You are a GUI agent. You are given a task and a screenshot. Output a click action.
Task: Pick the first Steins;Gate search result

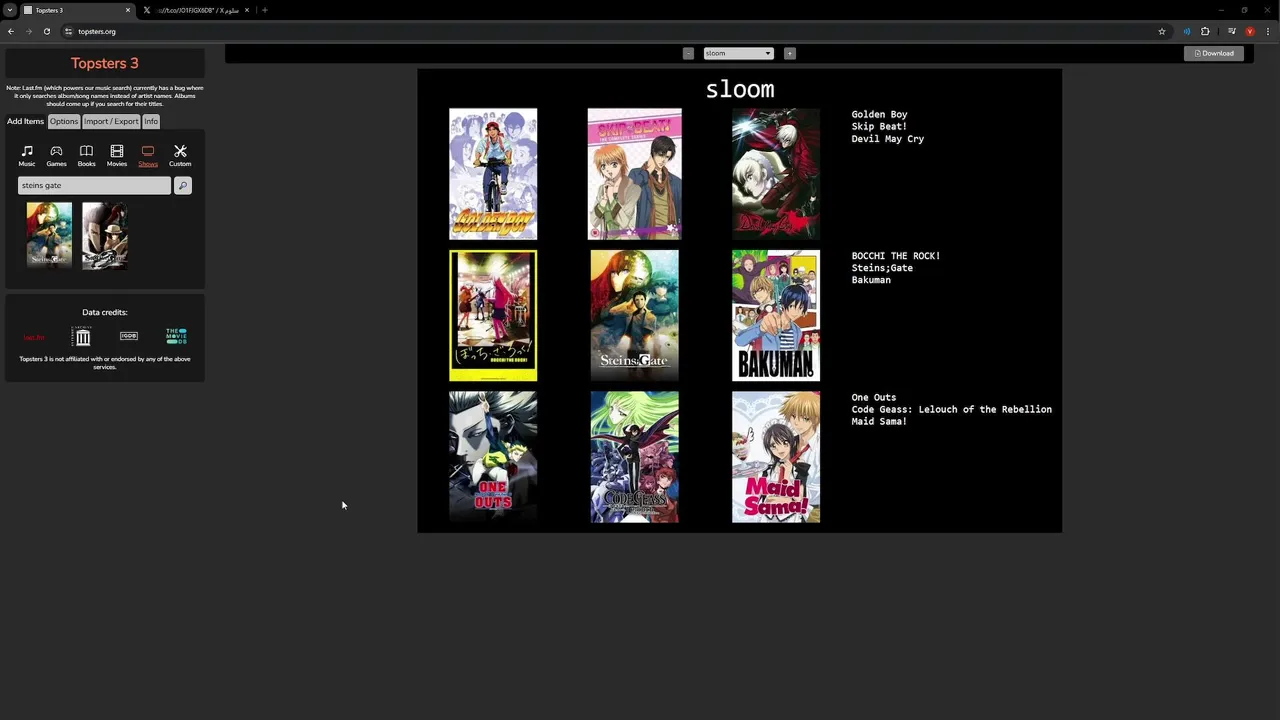49,235
